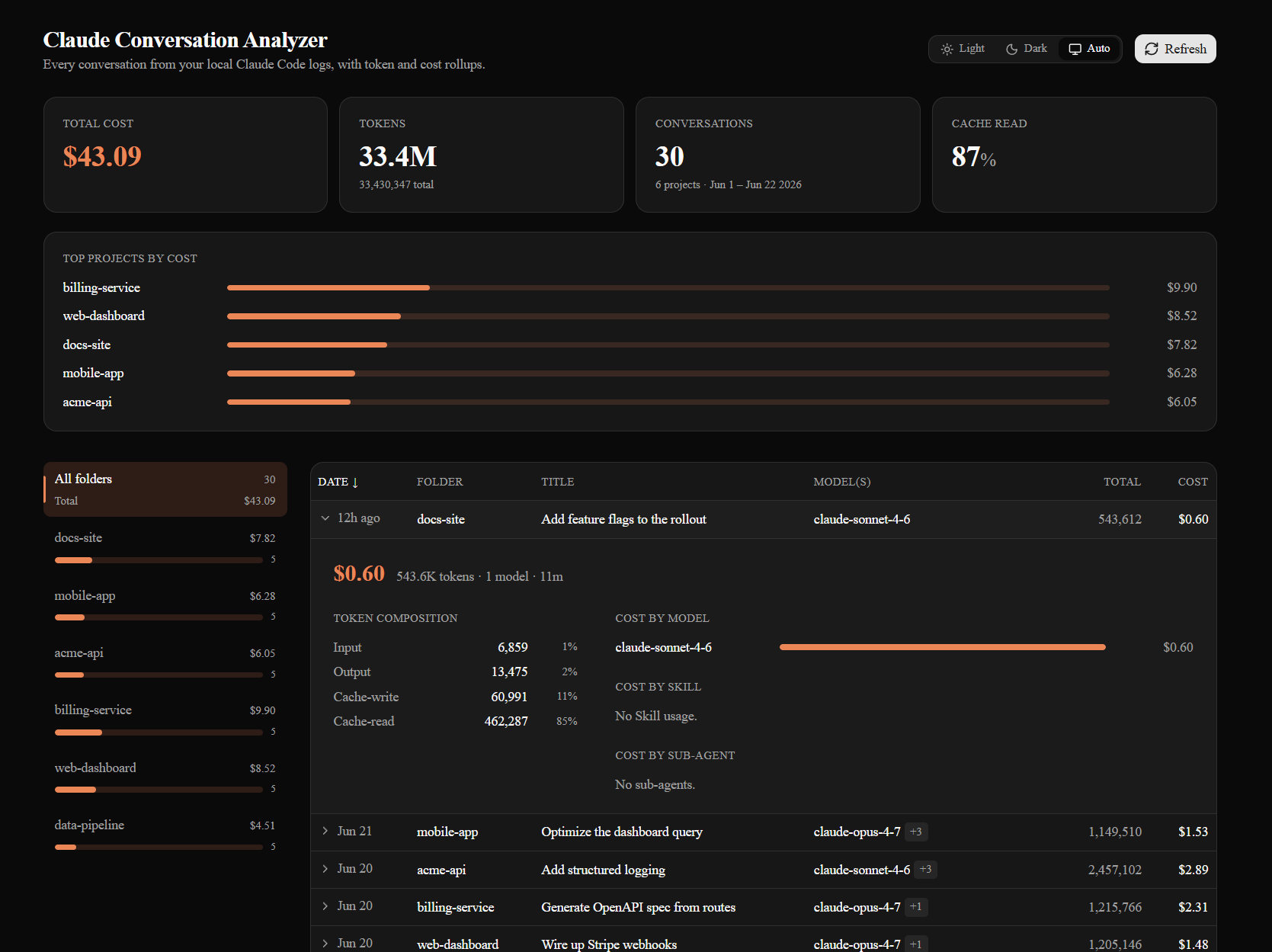Click the descending sort arrow beside DATE
Viewport: 1272px width, 952px height.
355,482
